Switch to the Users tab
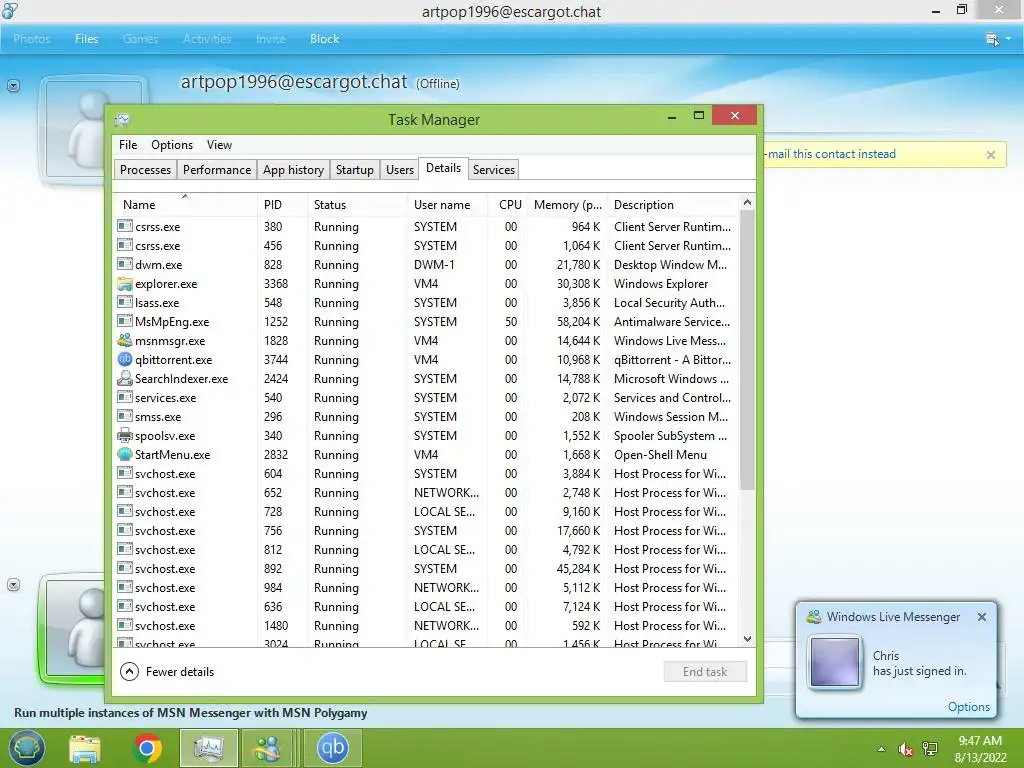Viewport: 1024px width, 768px height. 400,170
